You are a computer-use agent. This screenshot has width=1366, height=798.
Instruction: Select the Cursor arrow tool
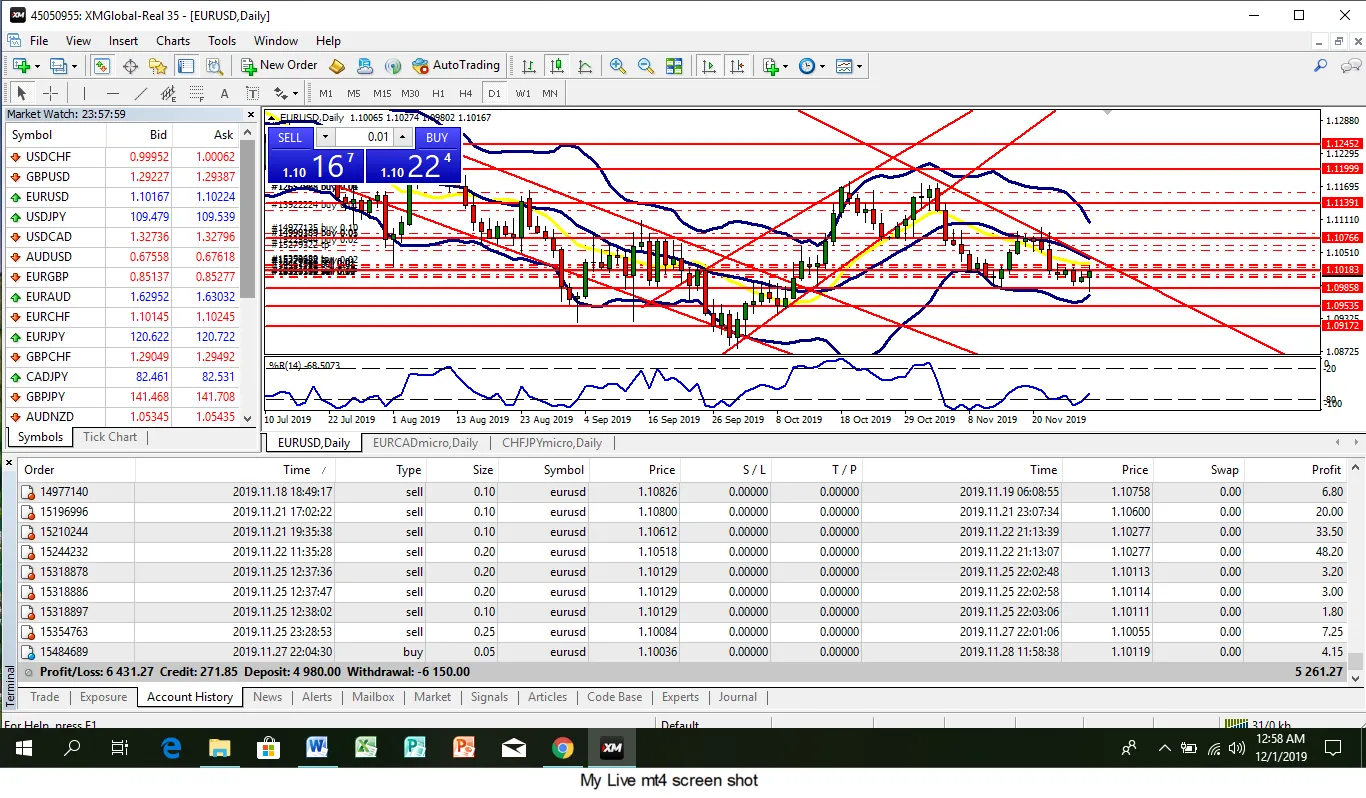21,93
